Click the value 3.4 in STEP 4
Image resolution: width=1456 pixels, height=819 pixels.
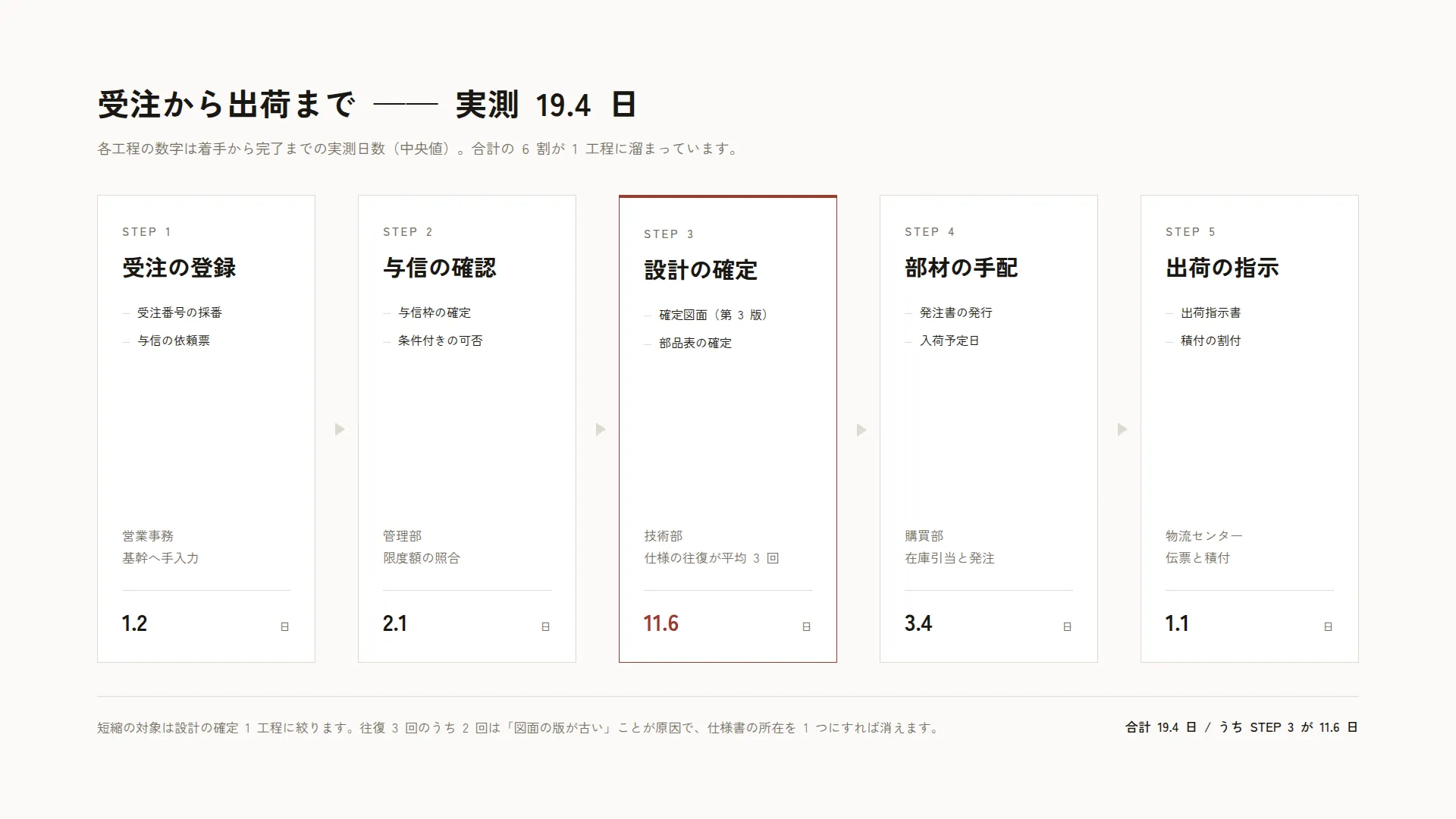[918, 623]
